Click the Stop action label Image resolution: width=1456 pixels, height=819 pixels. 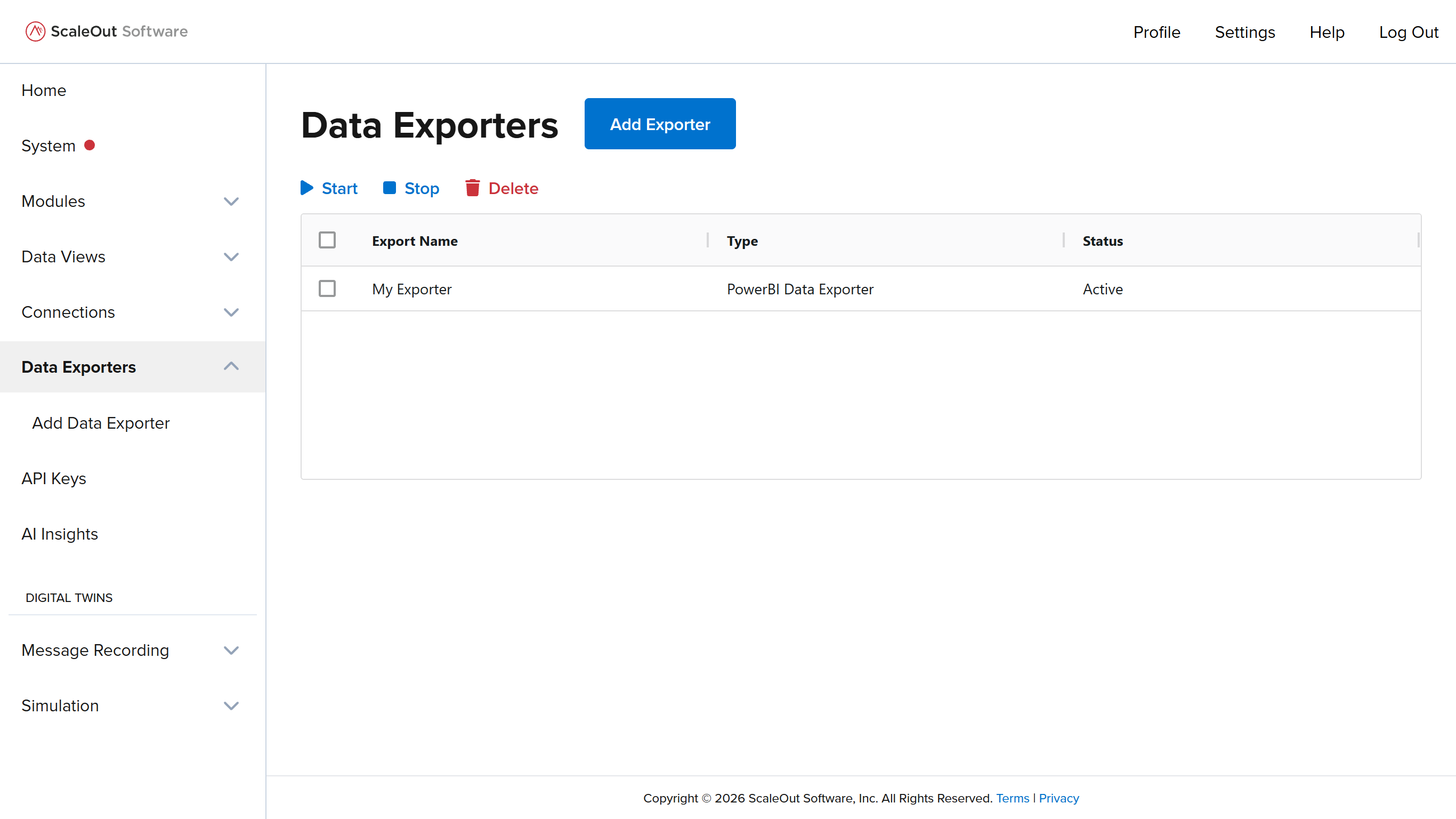coord(422,188)
